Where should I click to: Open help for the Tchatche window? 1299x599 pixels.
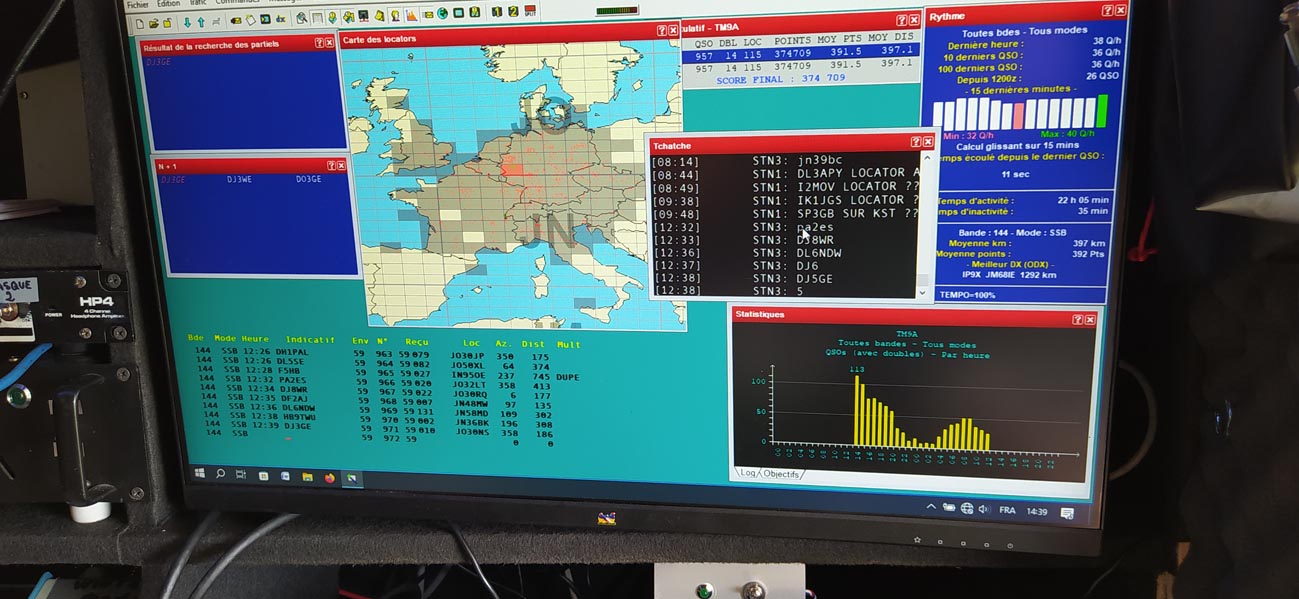pos(914,142)
